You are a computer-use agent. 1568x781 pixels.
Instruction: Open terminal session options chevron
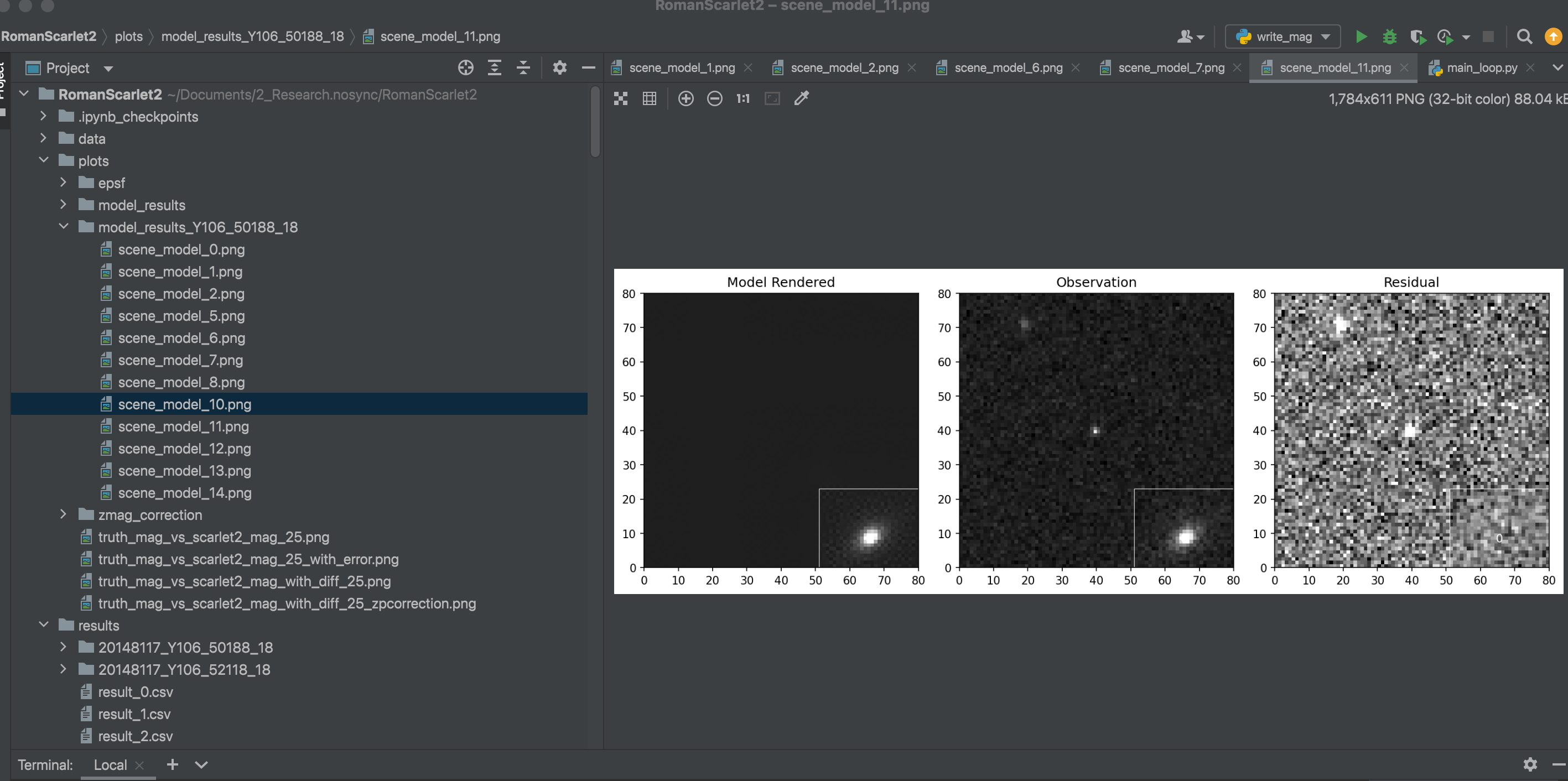click(201, 764)
